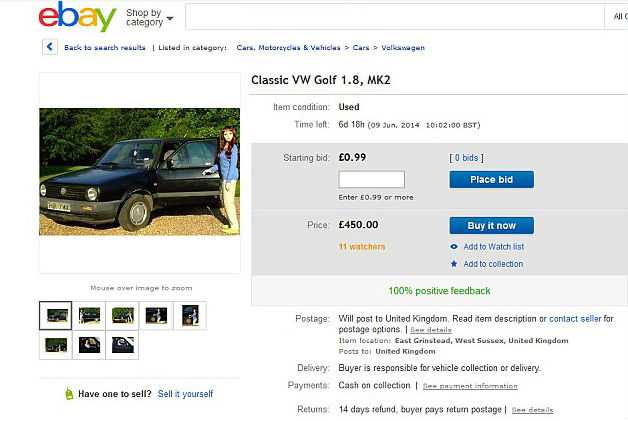Select the last thumbnail in the bottom row
Image resolution: width=628 pixels, height=421 pixels.
[x=122, y=345]
